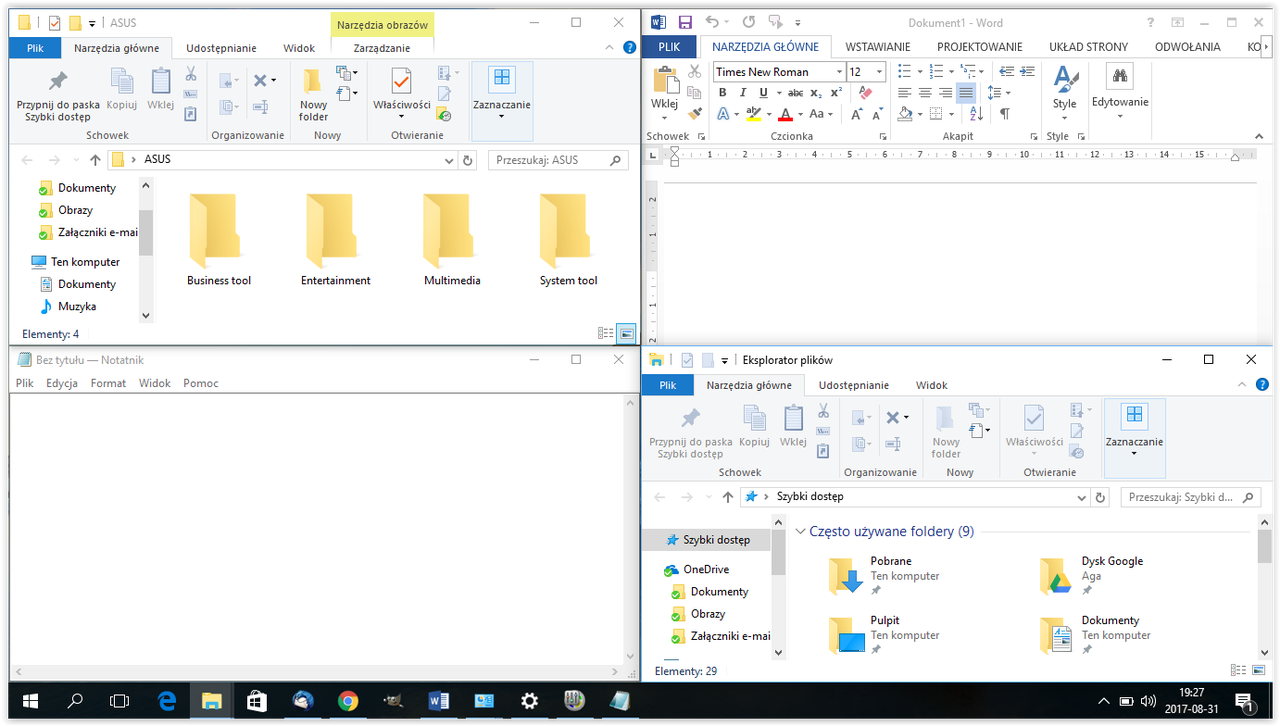The image size is (1280, 726).
Task: Apply italic formatting in Word
Action: (742, 93)
